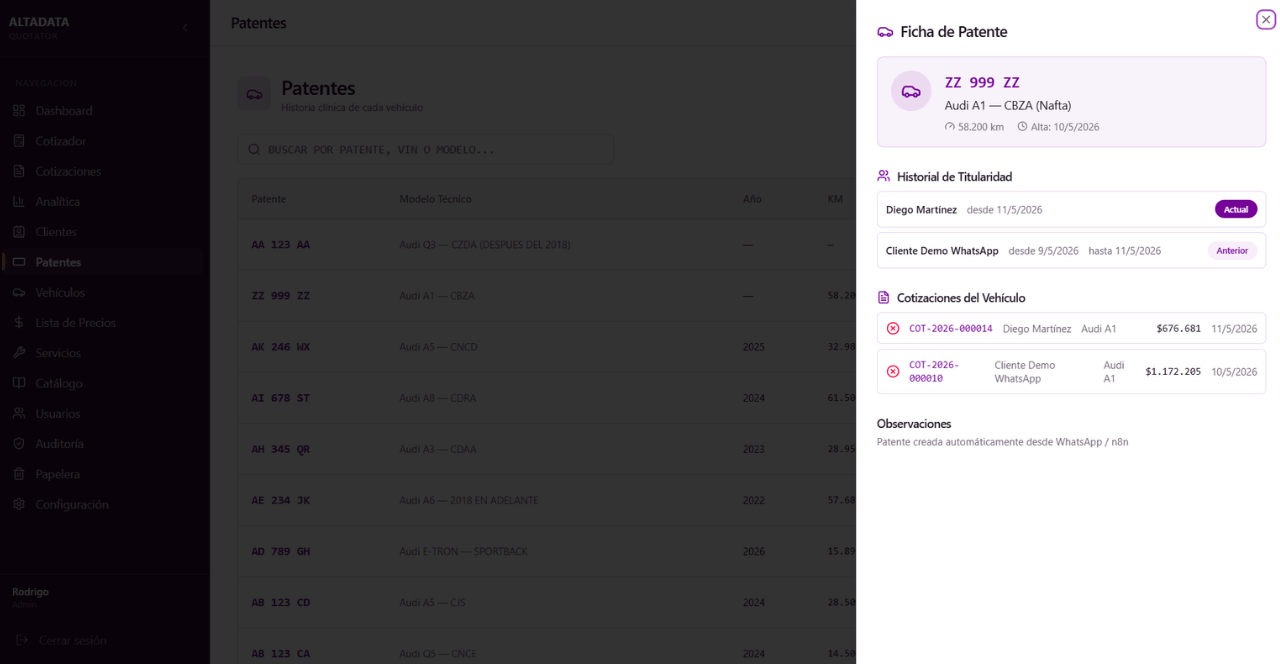
Task: Click the people icon beside Historial de Titularidad
Action: [884, 176]
